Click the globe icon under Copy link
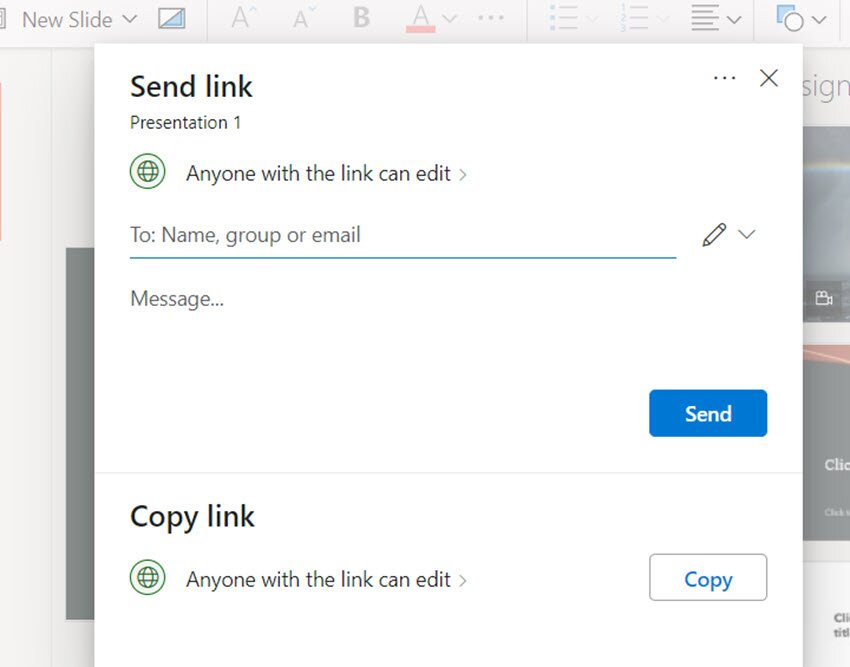 (x=148, y=578)
